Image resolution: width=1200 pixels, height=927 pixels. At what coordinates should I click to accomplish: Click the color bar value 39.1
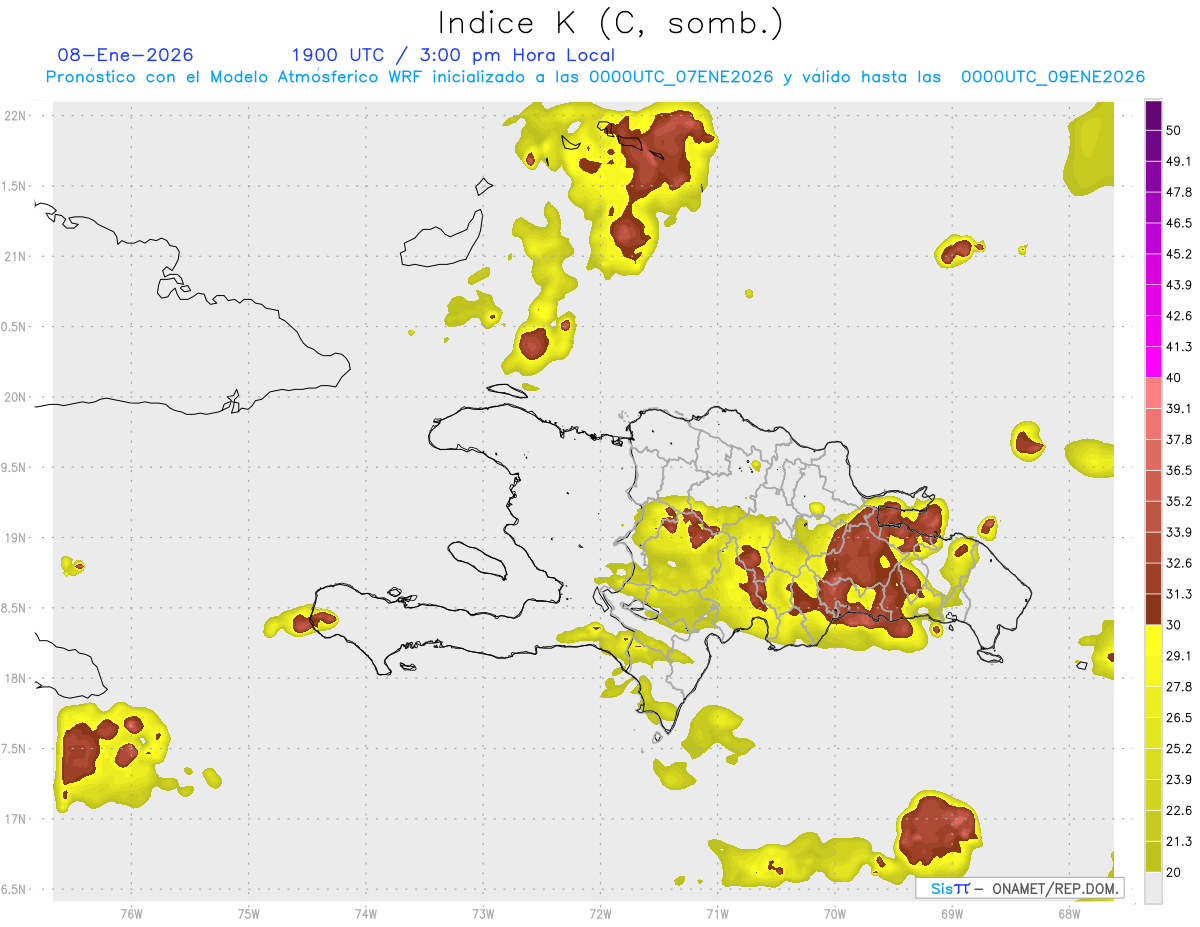coord(1179,408)
